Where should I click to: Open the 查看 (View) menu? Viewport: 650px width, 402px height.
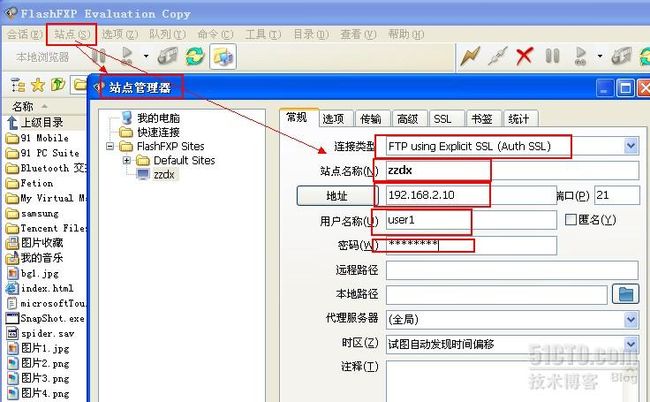tap(358, 34)
